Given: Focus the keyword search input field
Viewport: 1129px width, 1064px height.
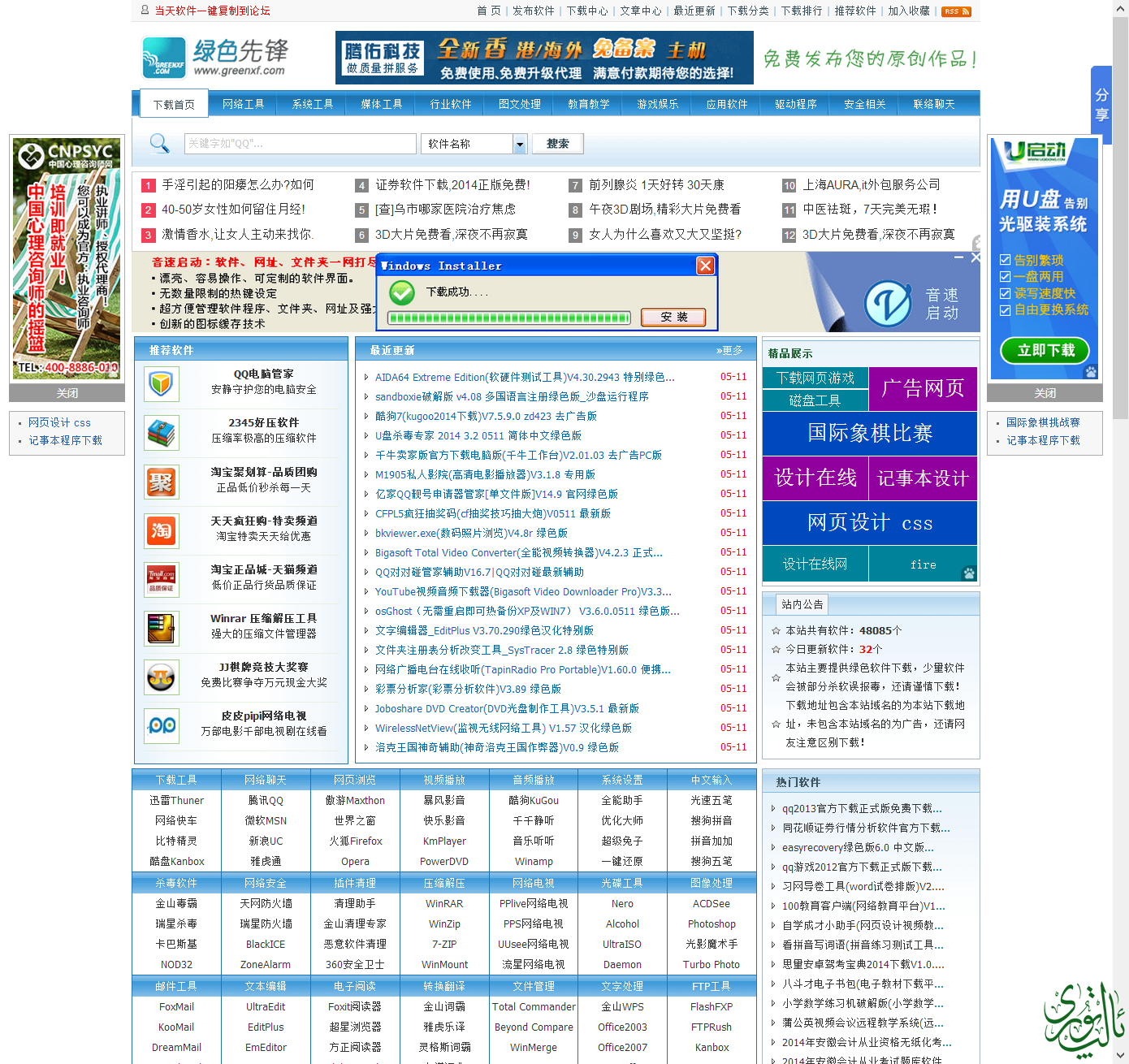Looking at the screenshot, I should (300, 144).
